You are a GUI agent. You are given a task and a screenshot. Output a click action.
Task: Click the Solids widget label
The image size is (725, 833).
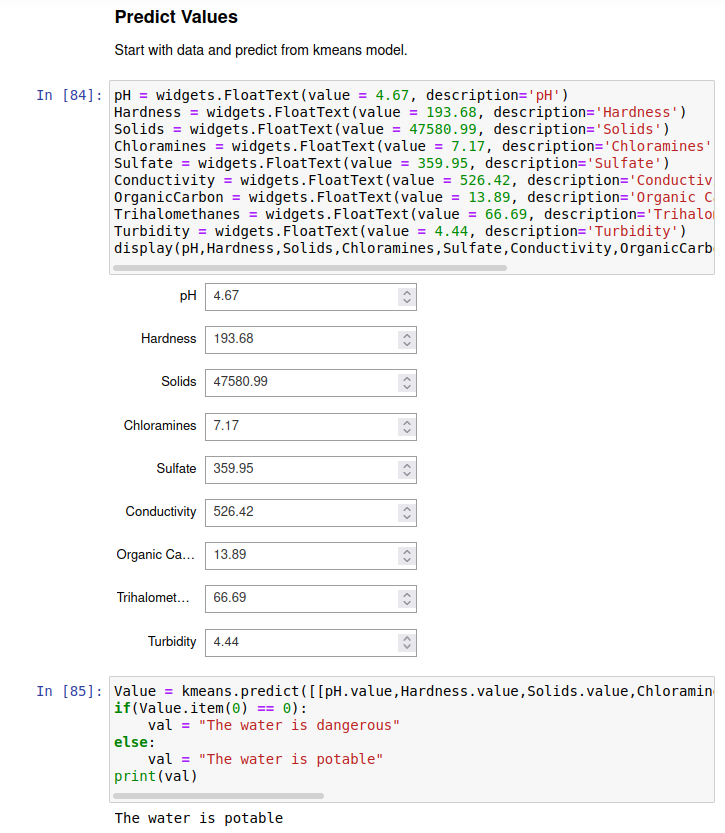pyautogui.click(x=178, y=381)
